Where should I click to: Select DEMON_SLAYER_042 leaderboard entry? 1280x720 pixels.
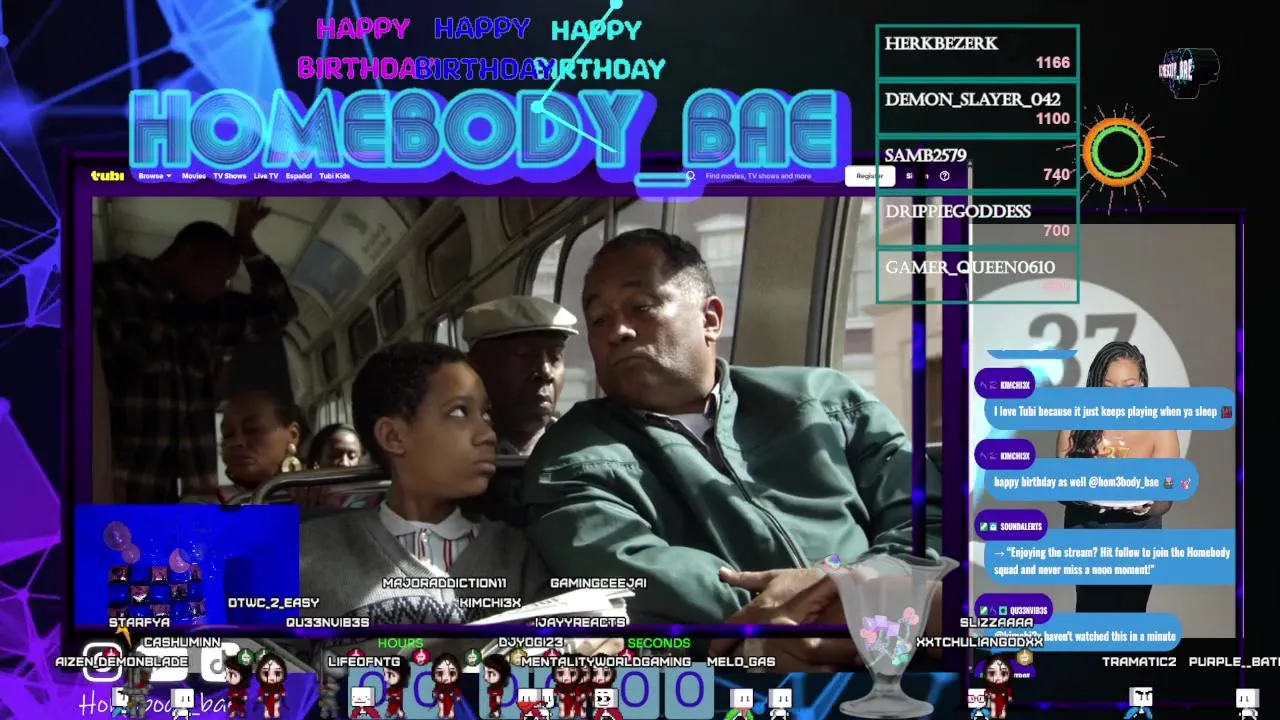977,108
